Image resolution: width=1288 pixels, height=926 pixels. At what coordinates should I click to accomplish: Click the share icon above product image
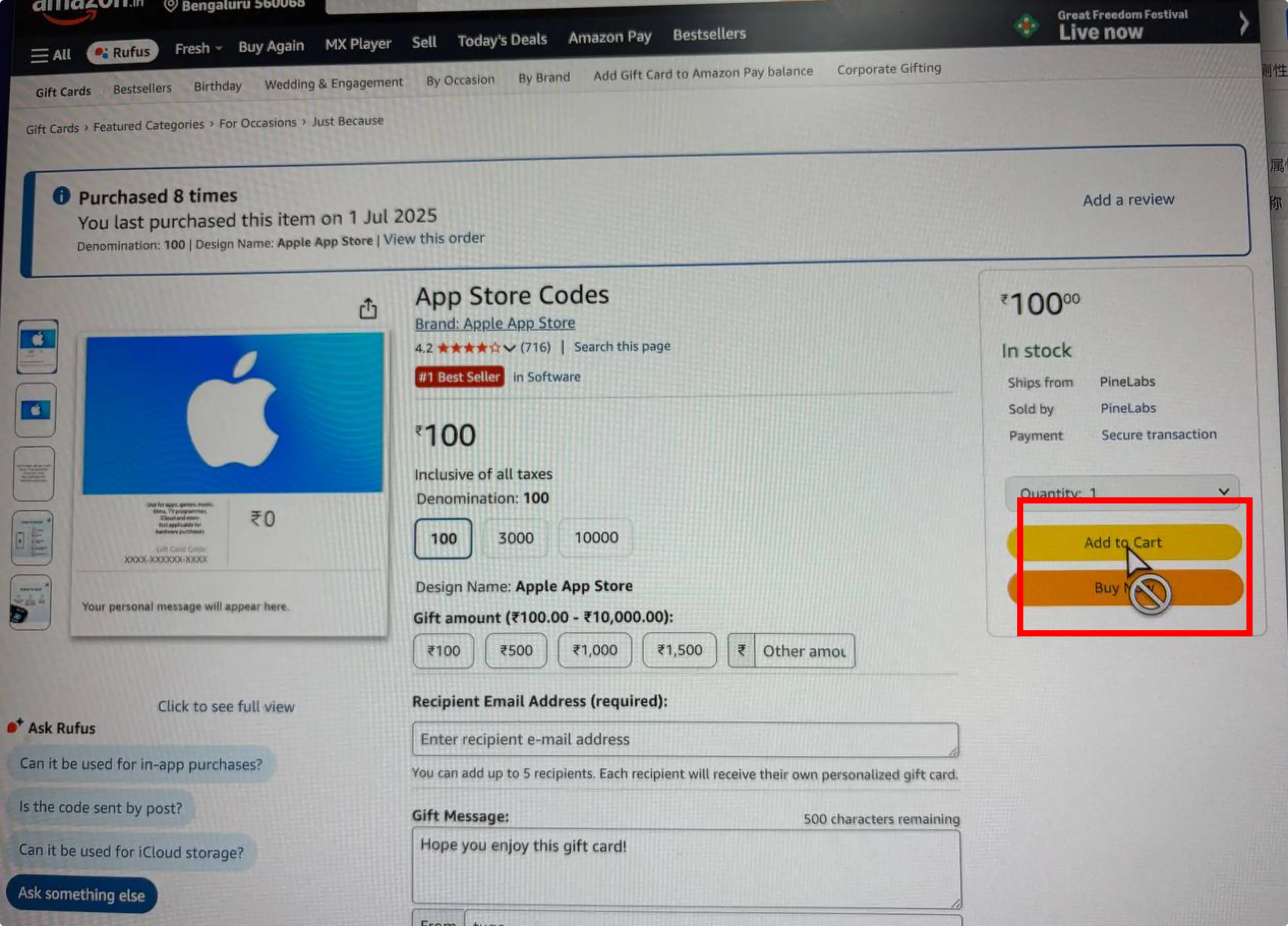pyautogui.click(x=368, y=308)
